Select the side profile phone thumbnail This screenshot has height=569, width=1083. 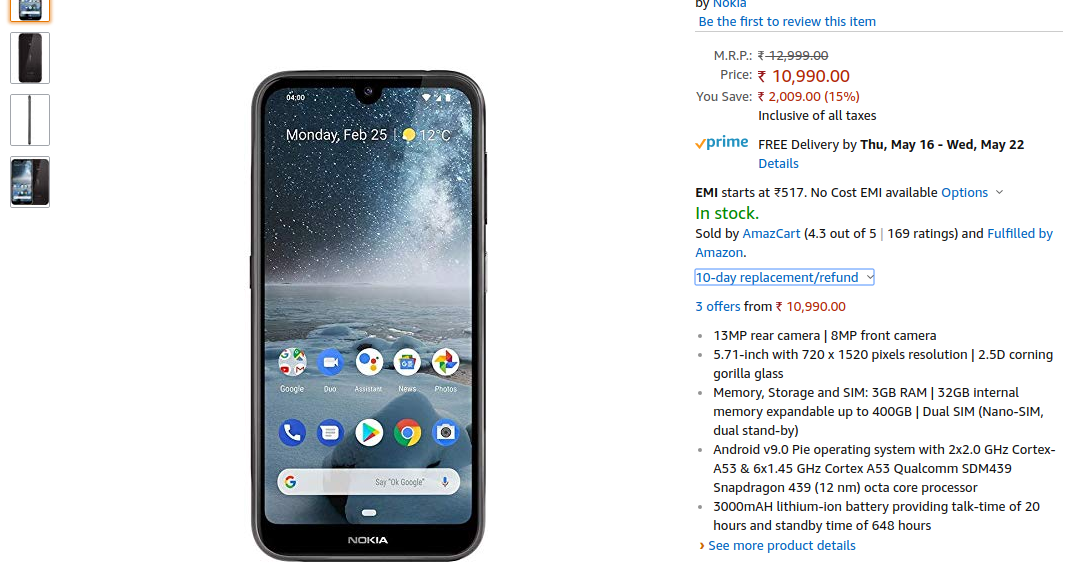(x=30, y=120)
